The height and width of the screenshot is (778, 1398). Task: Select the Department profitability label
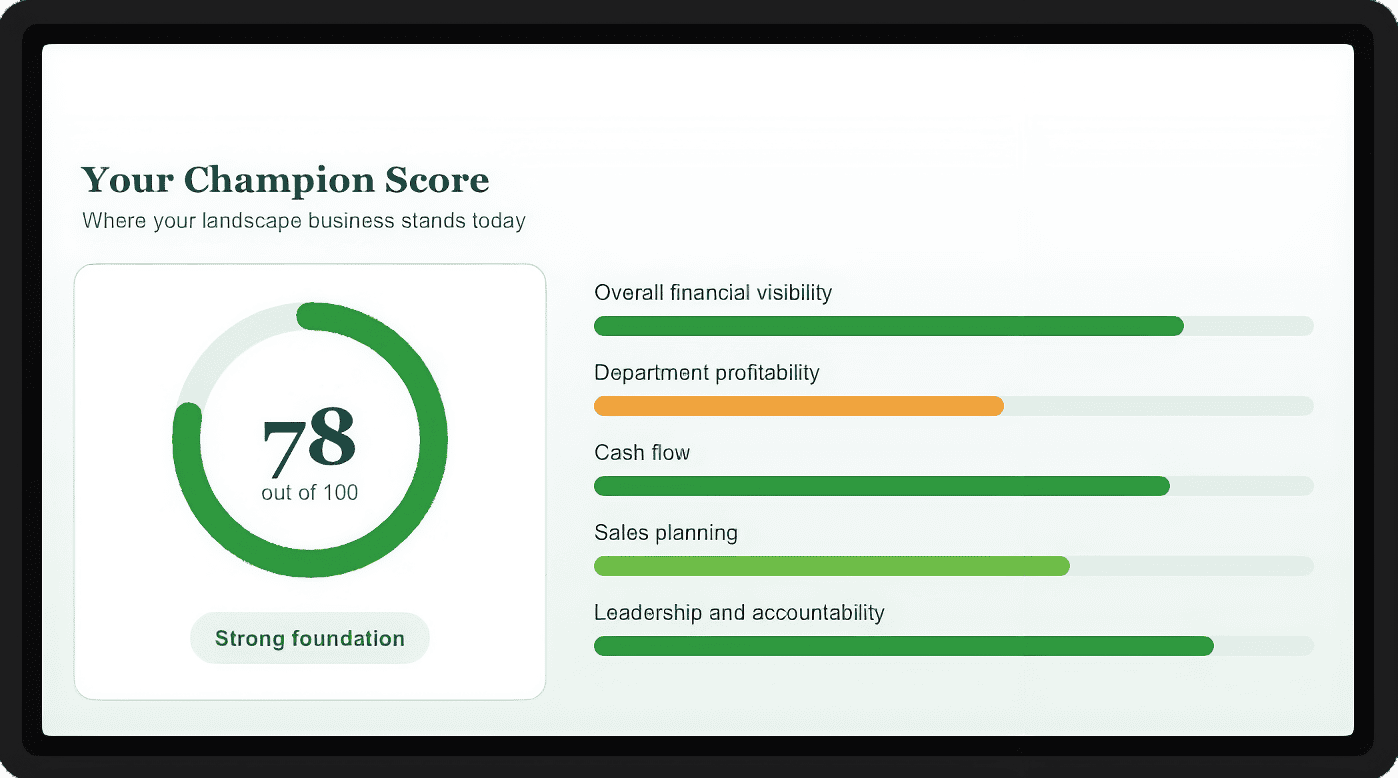coord(707,373)
